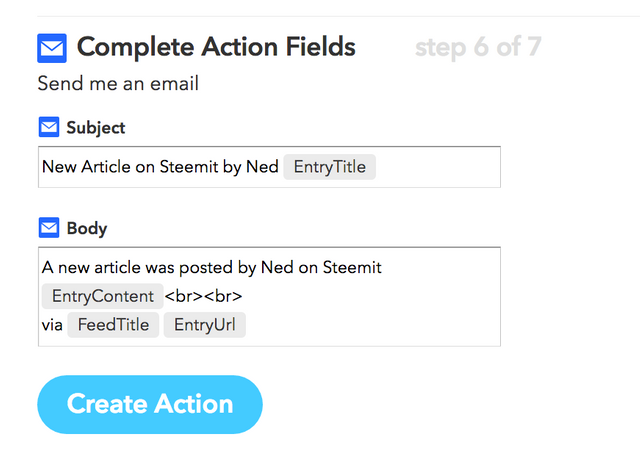Select the EntryTitle ingredient chip in Subject

point(329,167)
